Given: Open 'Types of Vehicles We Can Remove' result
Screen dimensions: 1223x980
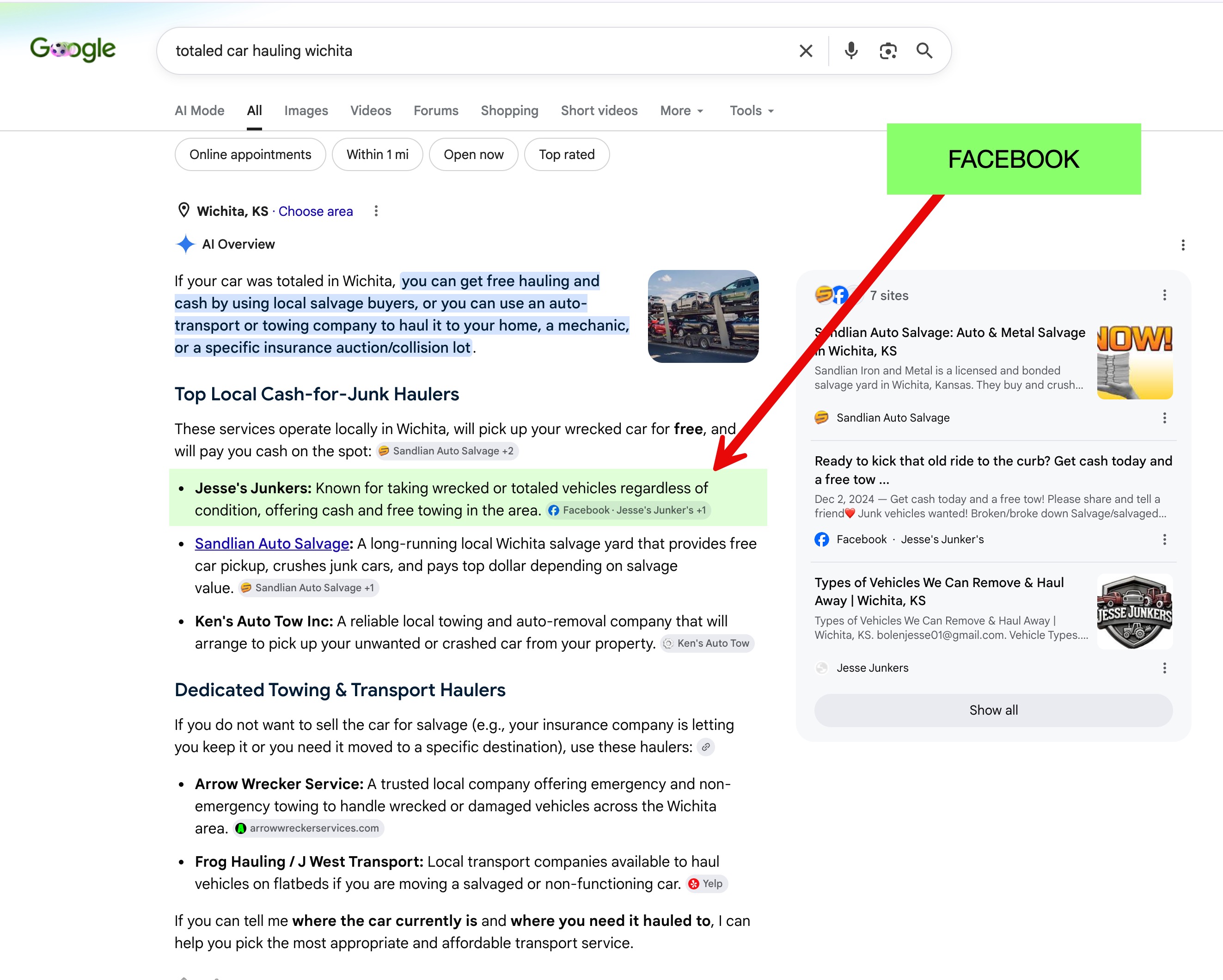Looking at the screenshot, I should click(939, 591).
